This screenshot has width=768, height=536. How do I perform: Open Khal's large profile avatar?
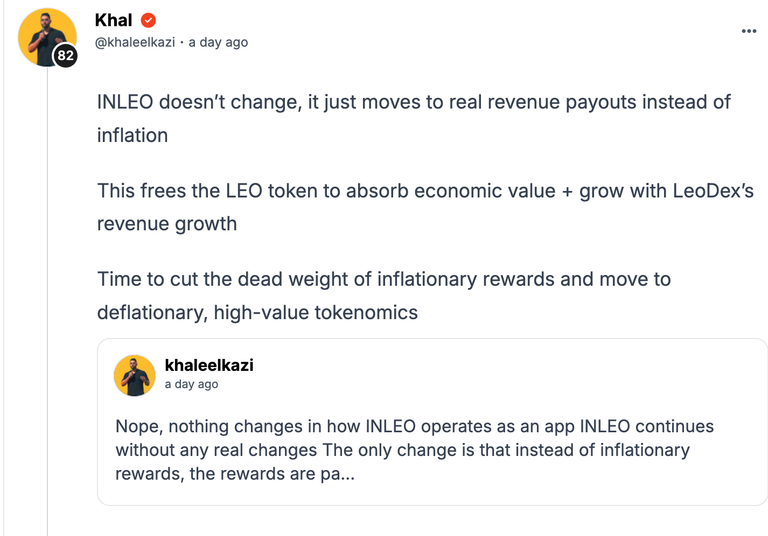(x=47, y=37)
